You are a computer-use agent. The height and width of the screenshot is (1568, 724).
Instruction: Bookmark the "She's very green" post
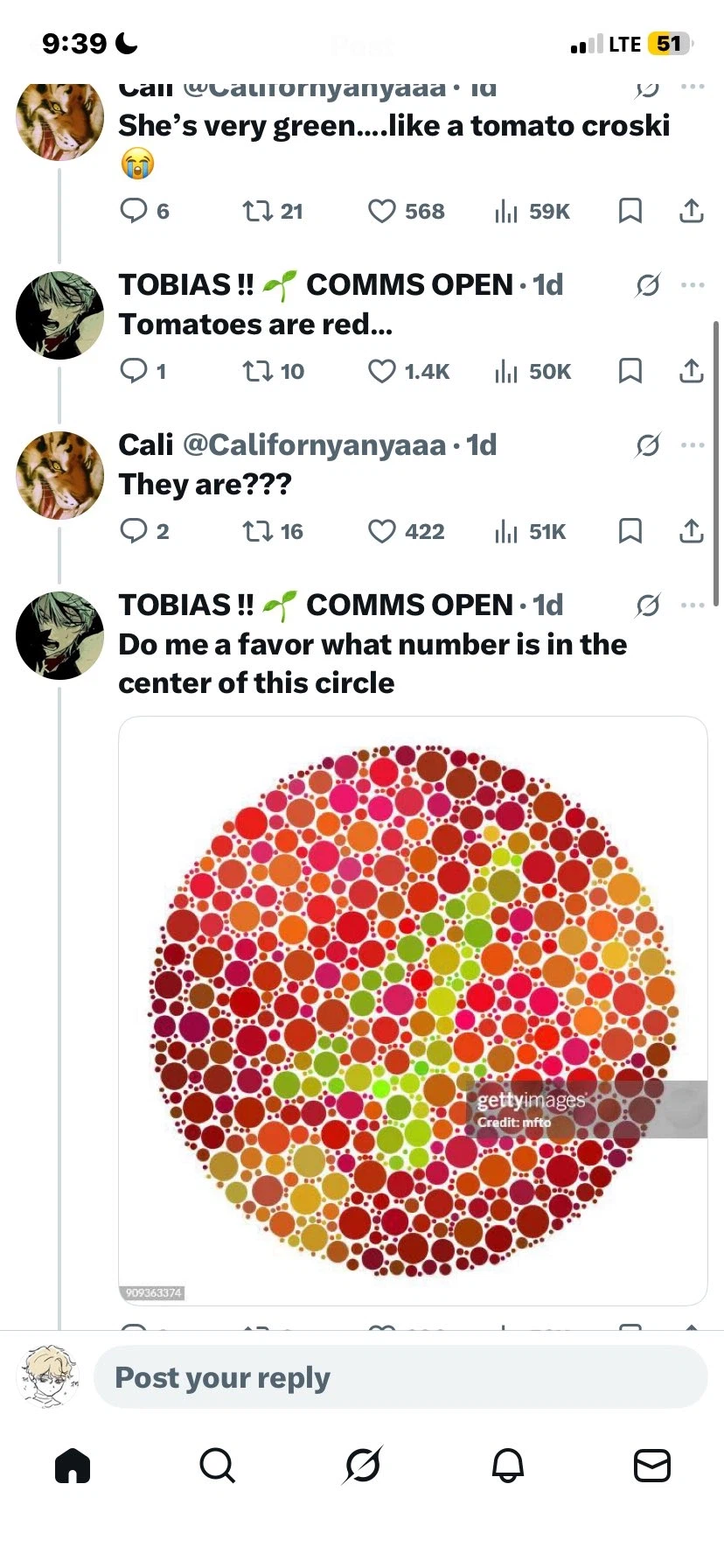(630, 211)
